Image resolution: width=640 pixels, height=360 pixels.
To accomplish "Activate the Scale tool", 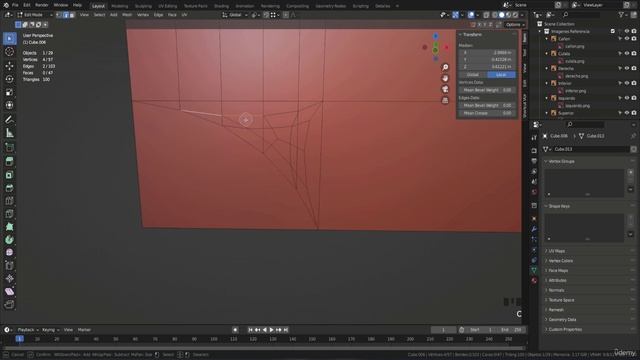I will coord(9,92).
